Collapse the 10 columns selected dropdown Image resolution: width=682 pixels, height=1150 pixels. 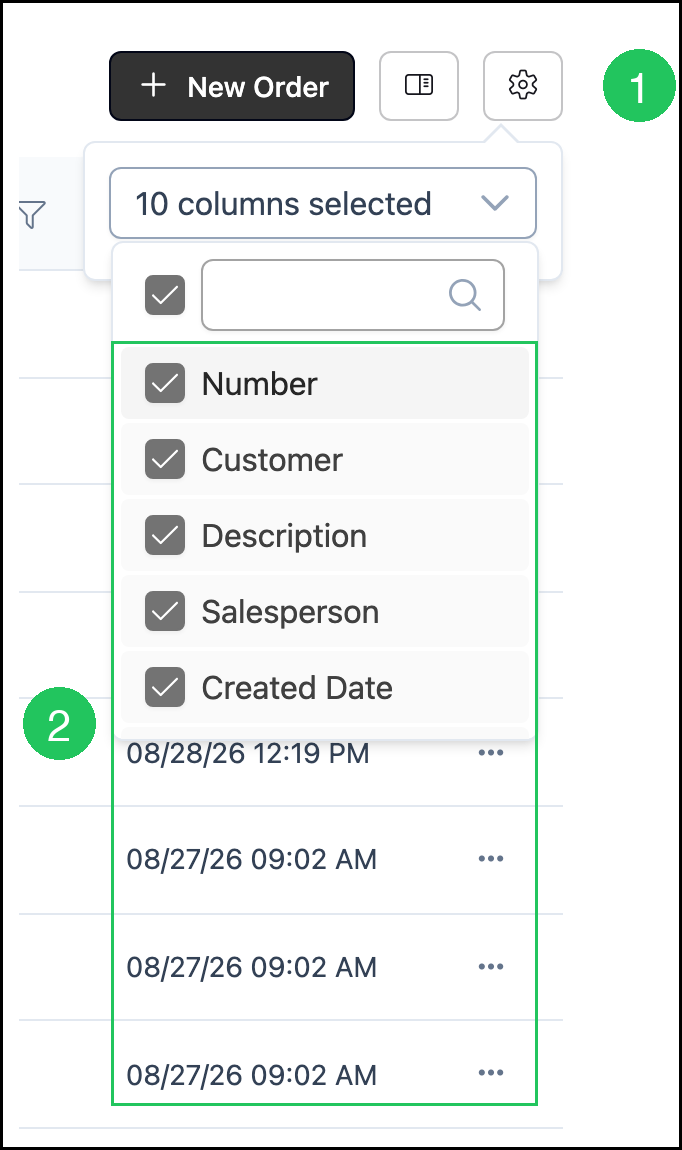pos(323,203)
